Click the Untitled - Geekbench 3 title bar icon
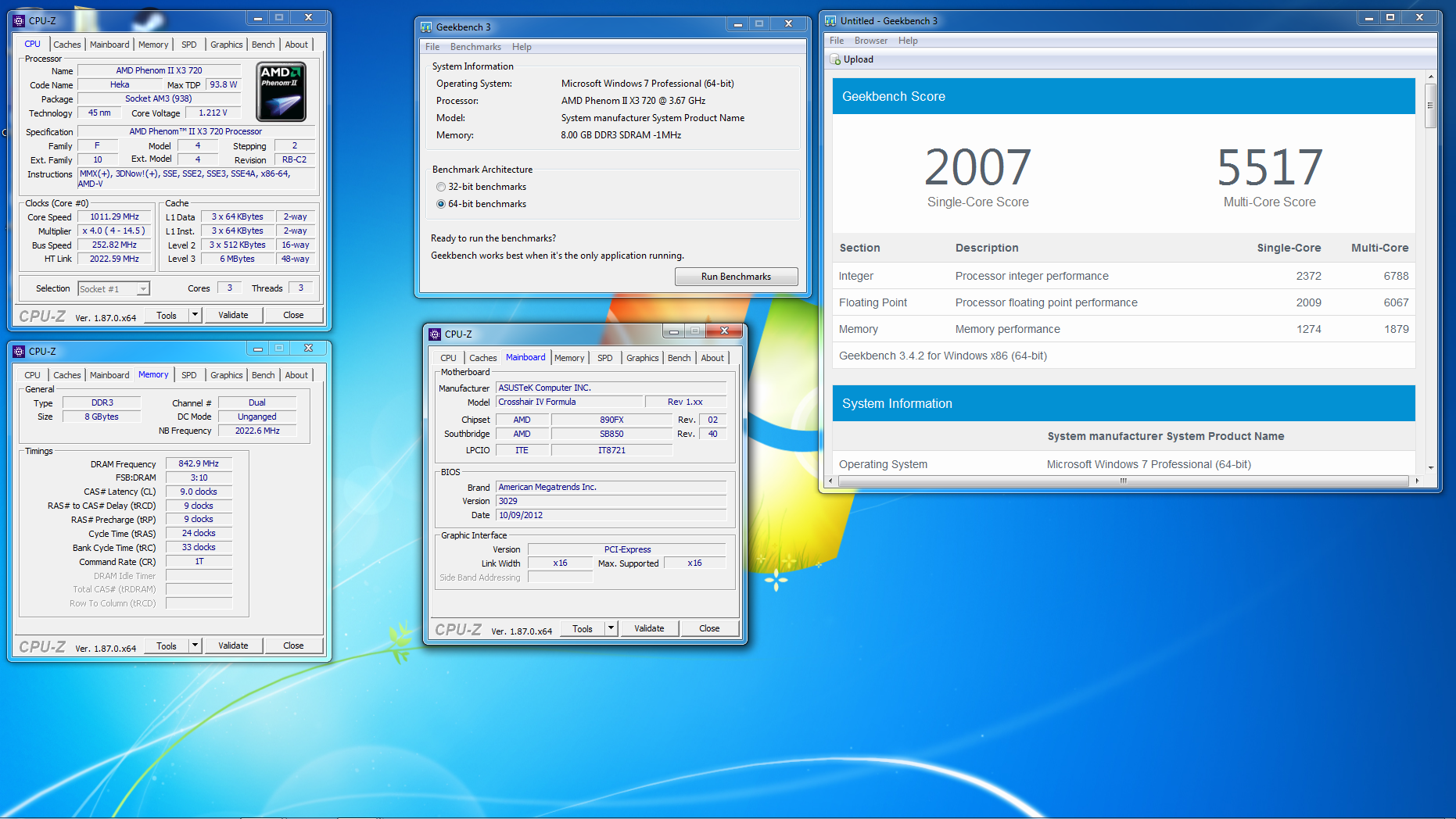 [830, 20]
